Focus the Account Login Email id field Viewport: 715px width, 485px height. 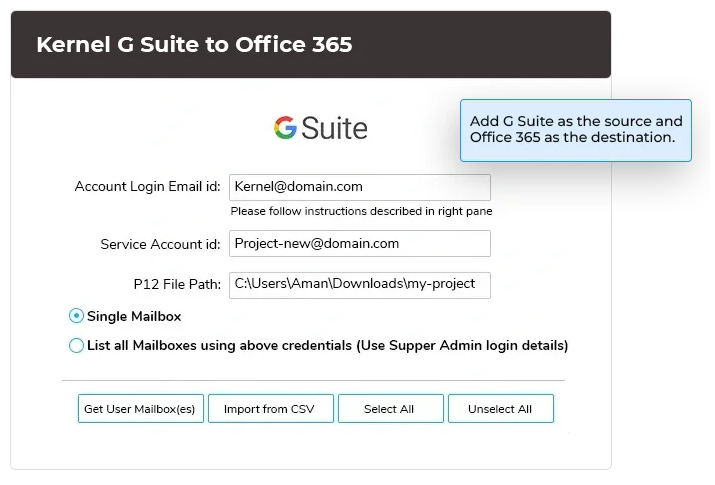(359, 187)
